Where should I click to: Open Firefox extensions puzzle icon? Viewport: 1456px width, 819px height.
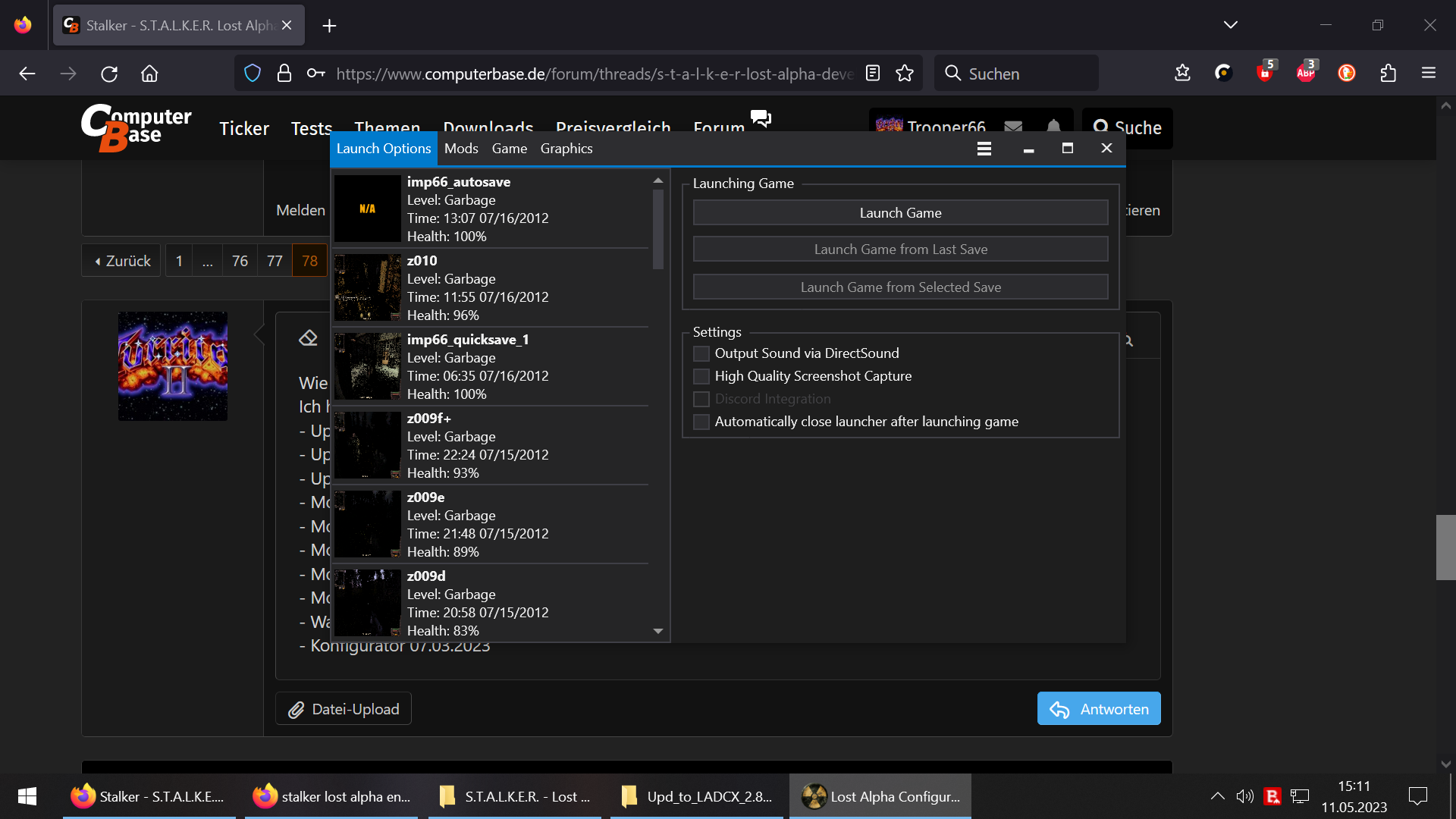[1388, 74]
